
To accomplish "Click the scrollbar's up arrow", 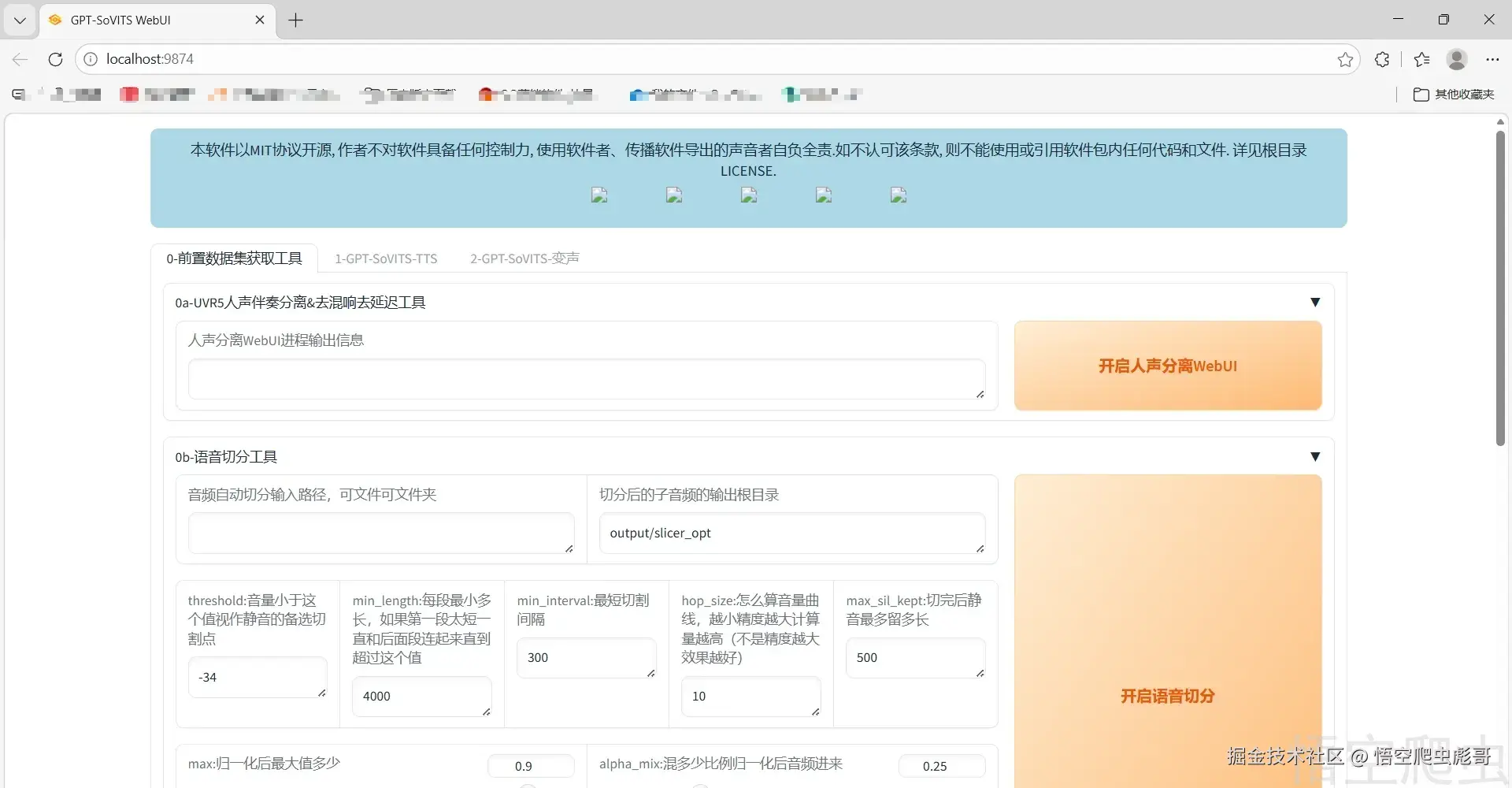I will coord(1500,121).
